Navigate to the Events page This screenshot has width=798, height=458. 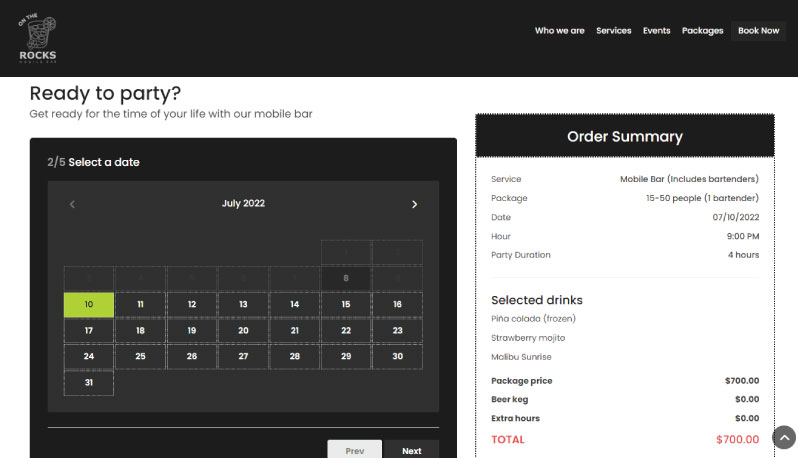point(656,31)
